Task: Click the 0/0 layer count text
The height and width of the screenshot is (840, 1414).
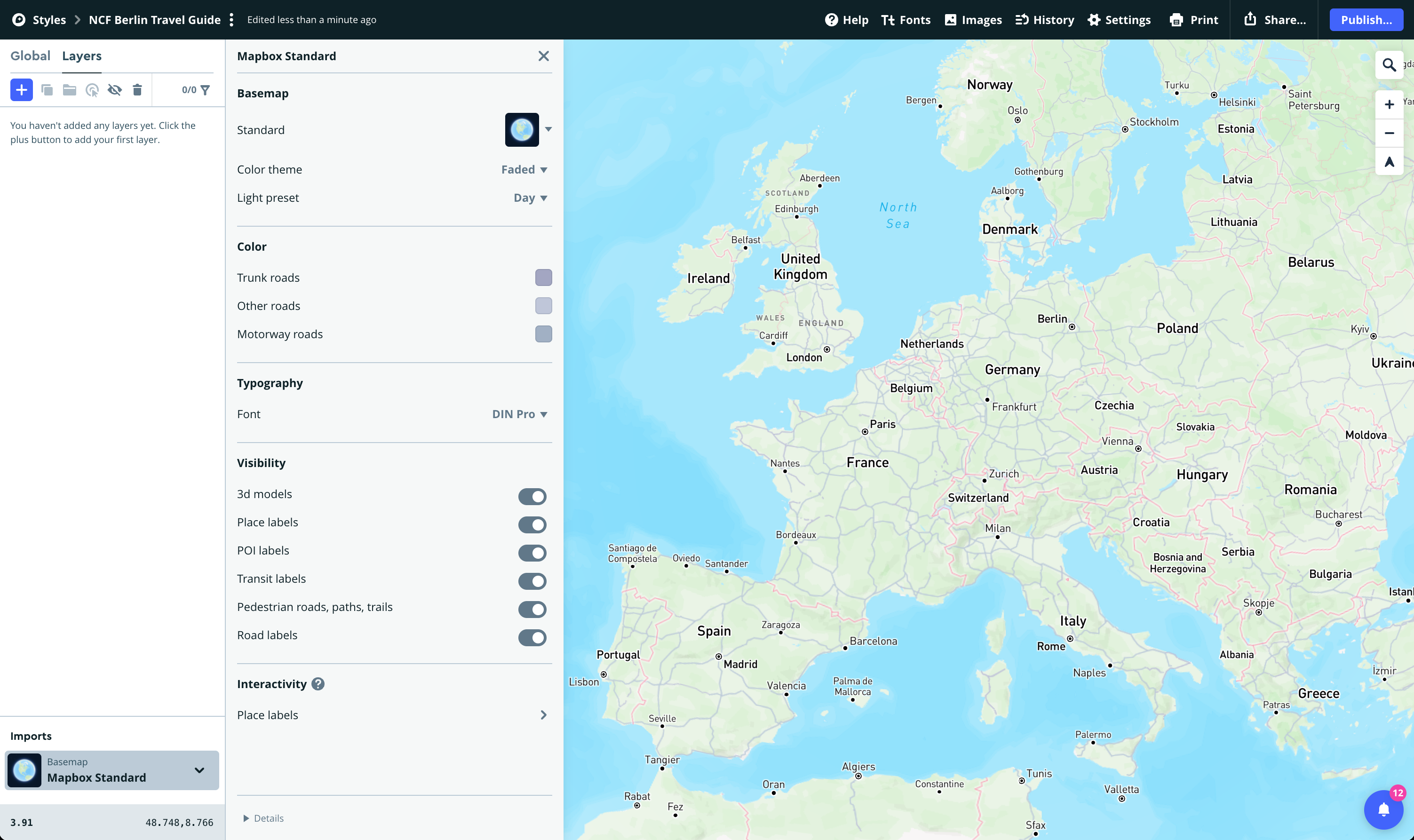Action: click(189, 89)
